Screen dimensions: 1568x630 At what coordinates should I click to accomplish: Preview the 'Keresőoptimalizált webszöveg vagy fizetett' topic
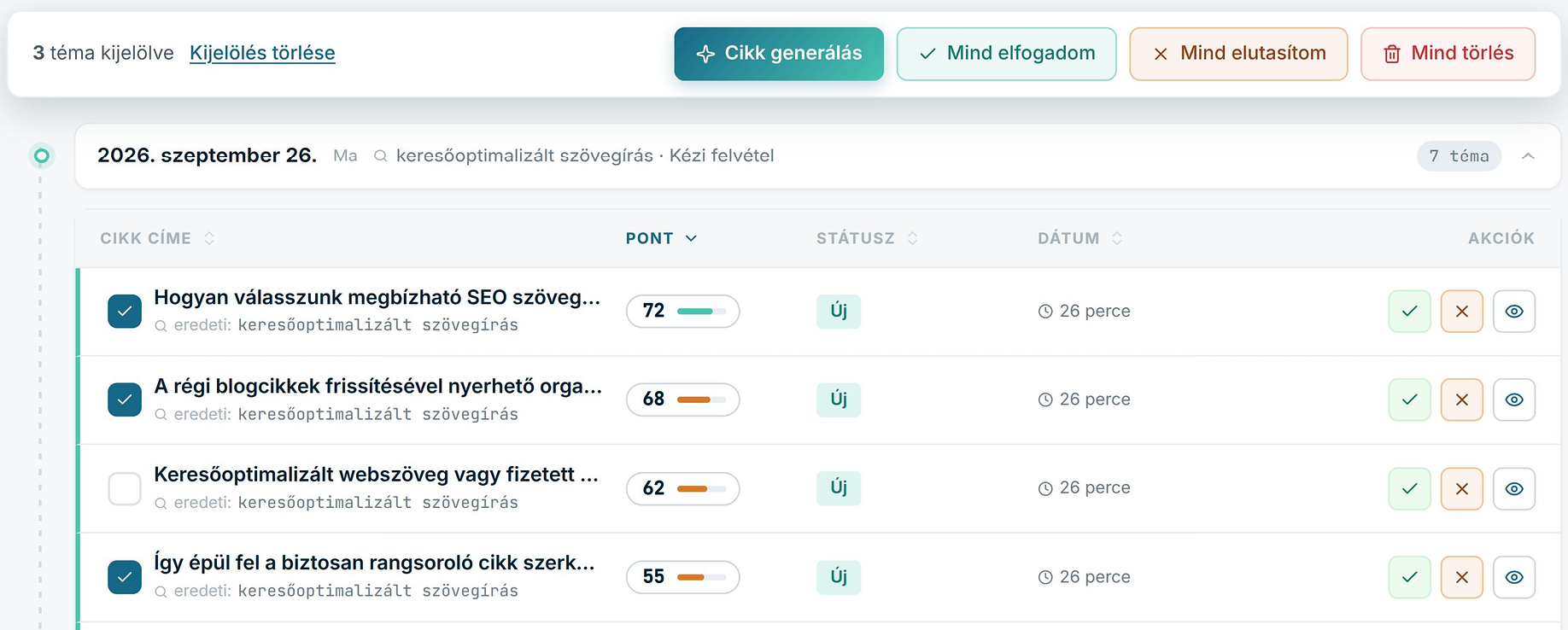point(1514,488)
